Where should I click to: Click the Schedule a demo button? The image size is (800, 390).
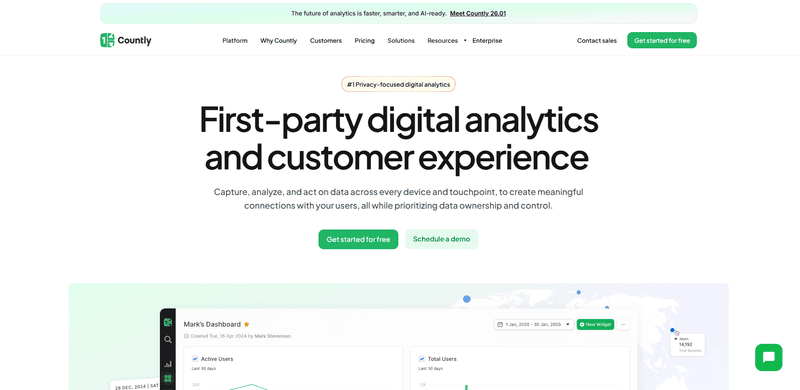[441, 239]
